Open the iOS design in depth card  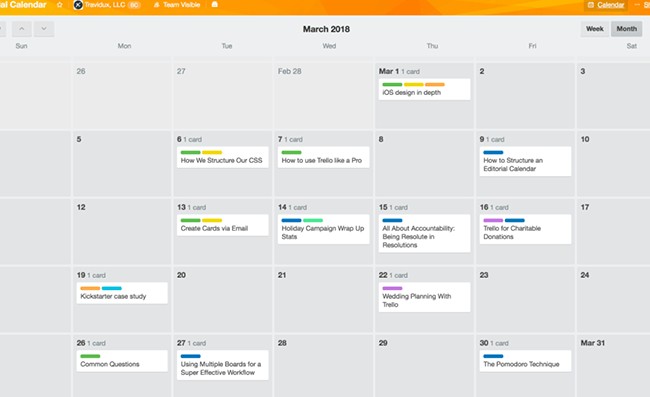424,89
